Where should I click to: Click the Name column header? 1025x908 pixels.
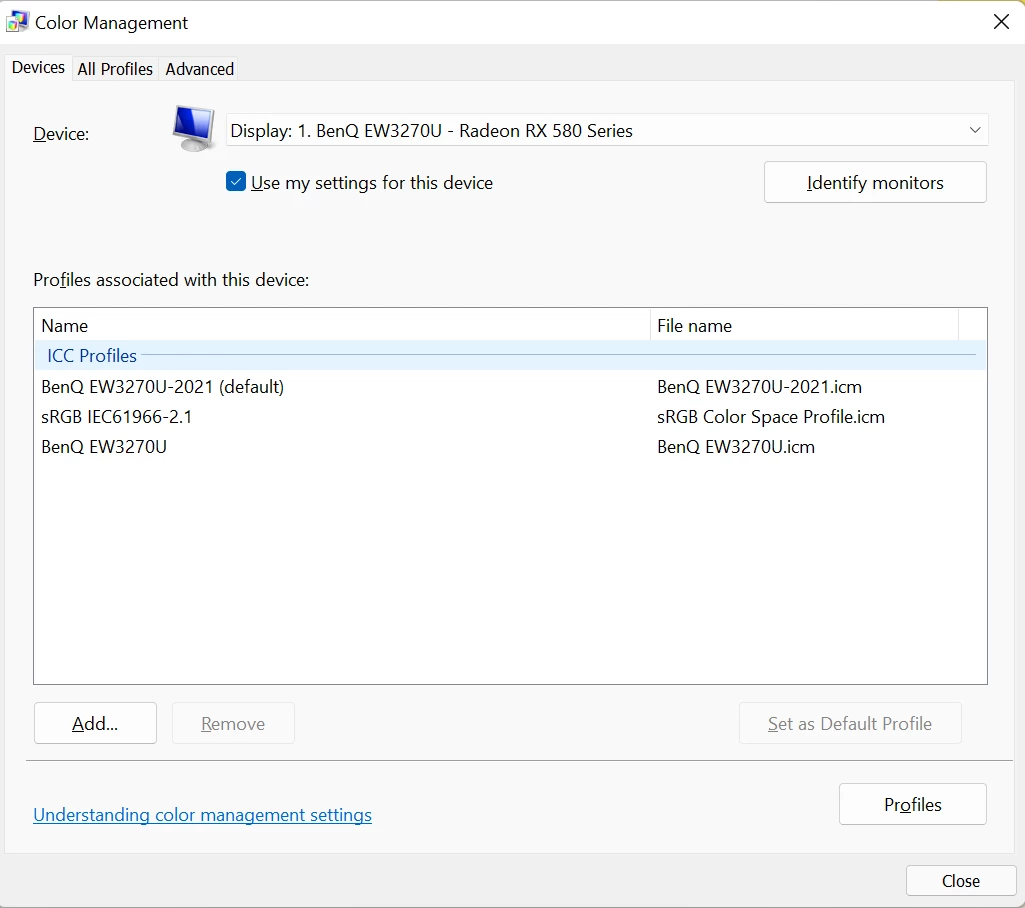342,325
